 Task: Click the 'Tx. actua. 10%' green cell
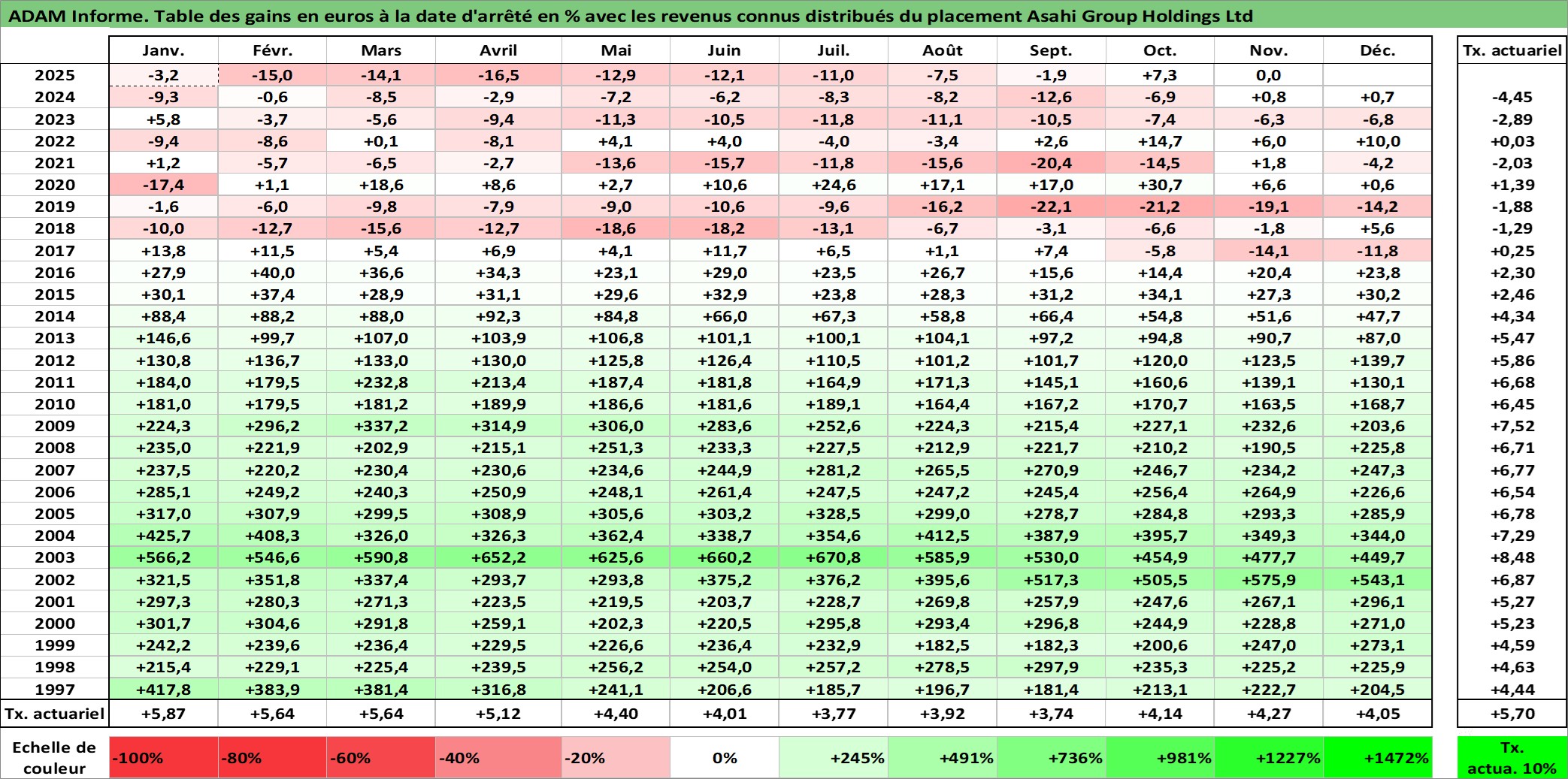1512,757
